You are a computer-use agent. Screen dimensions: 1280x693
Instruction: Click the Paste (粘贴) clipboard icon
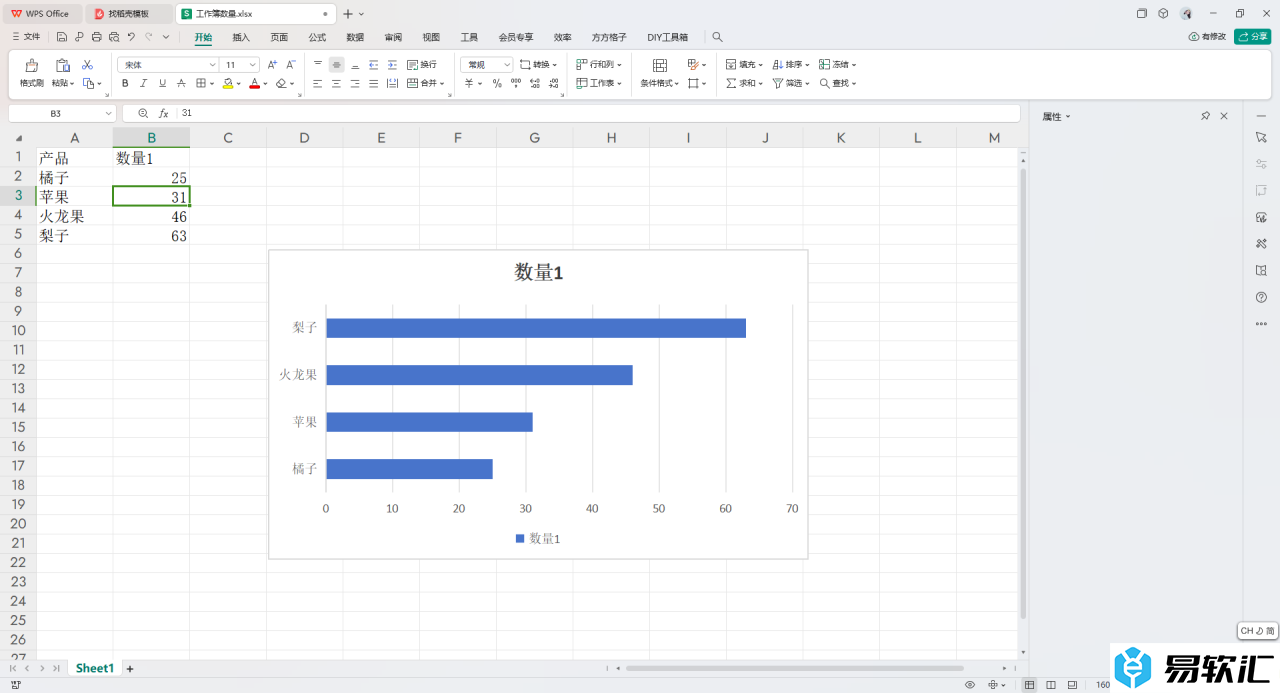point(63,65)
